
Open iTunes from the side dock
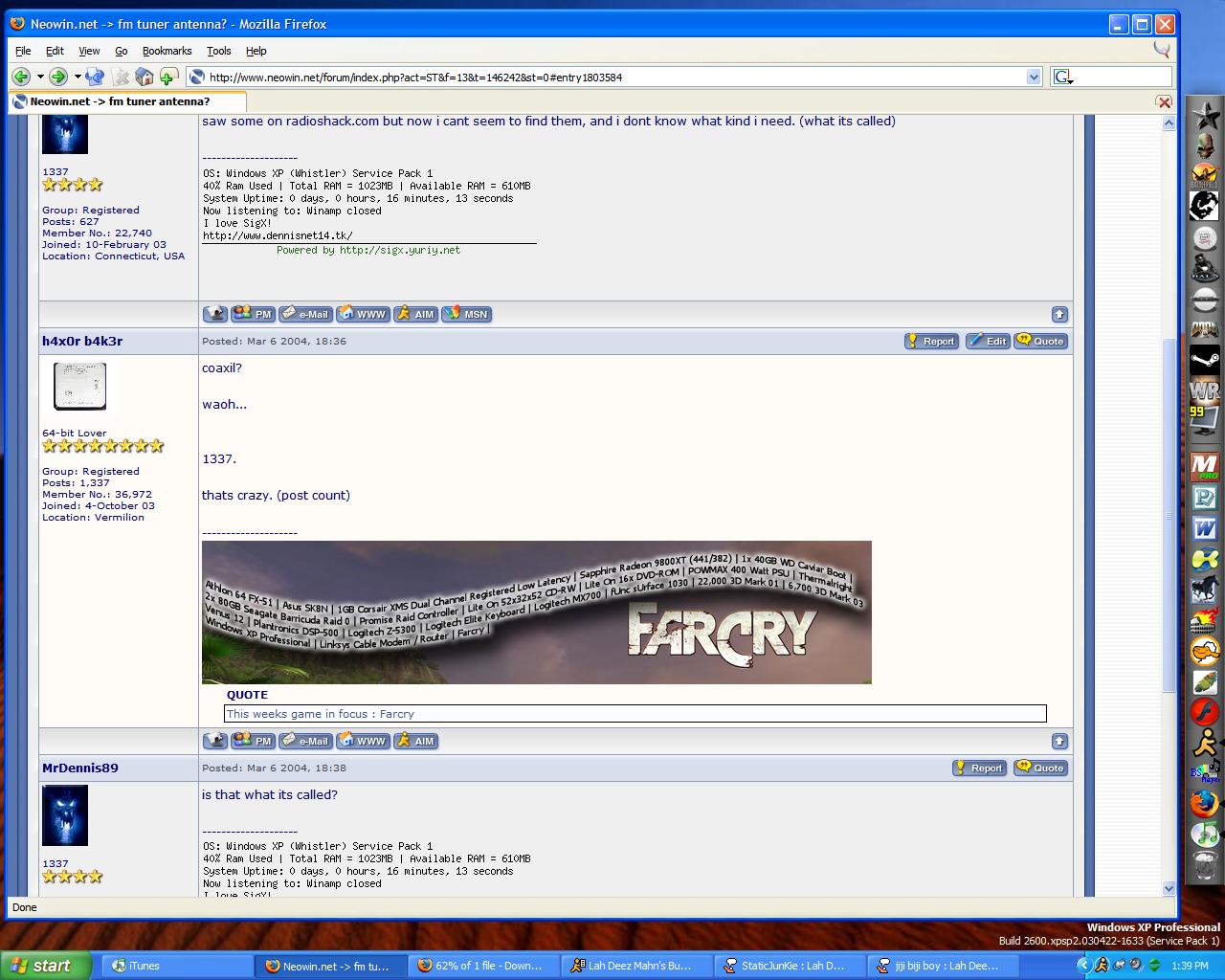(1204, 834)
